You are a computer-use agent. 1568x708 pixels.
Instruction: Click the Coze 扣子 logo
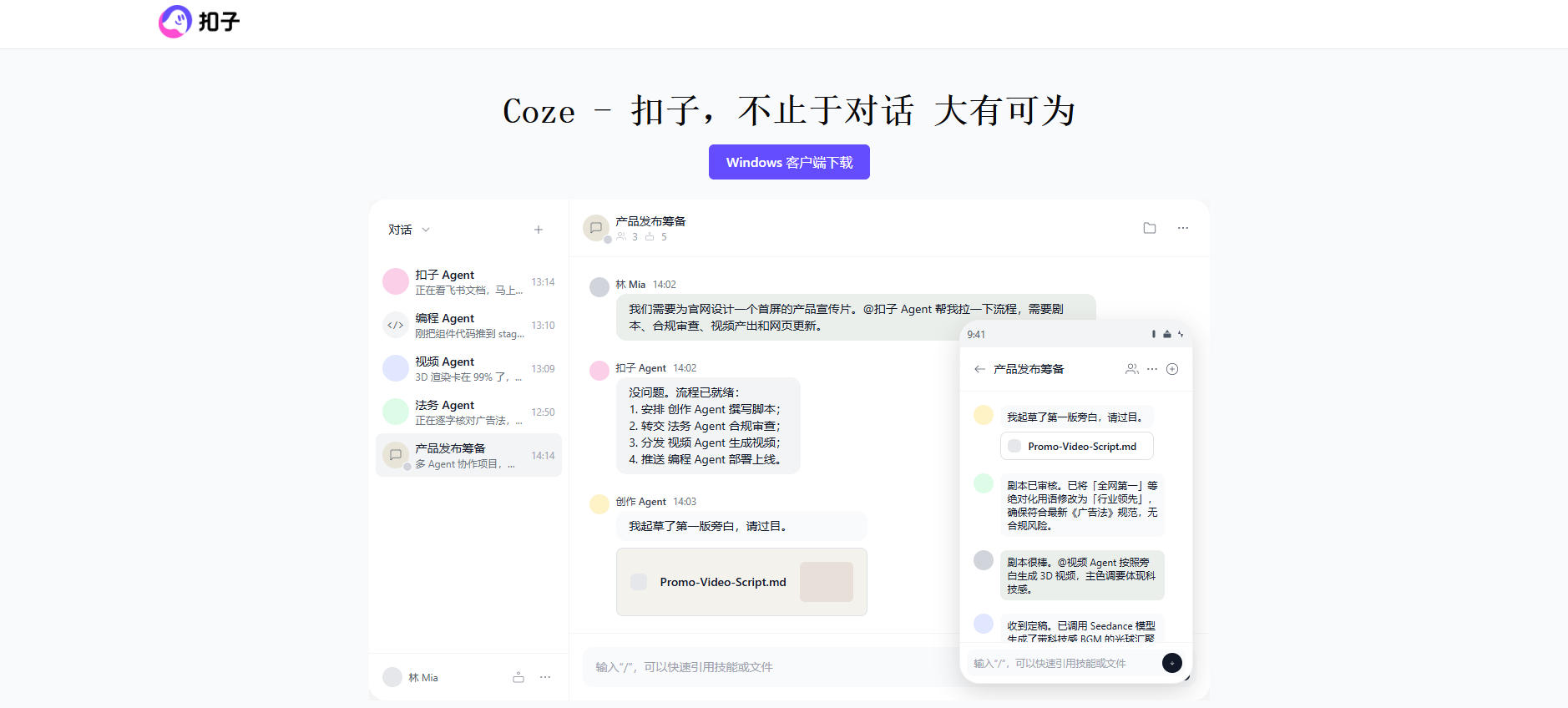(199, 21)
